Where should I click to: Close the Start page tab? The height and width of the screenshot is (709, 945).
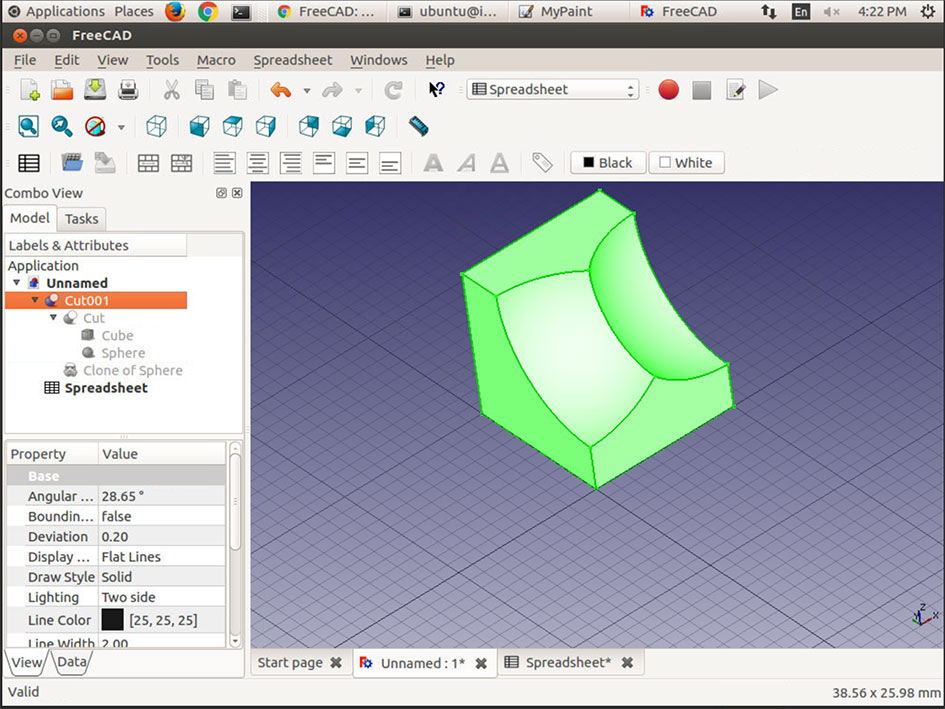(336, 663)
